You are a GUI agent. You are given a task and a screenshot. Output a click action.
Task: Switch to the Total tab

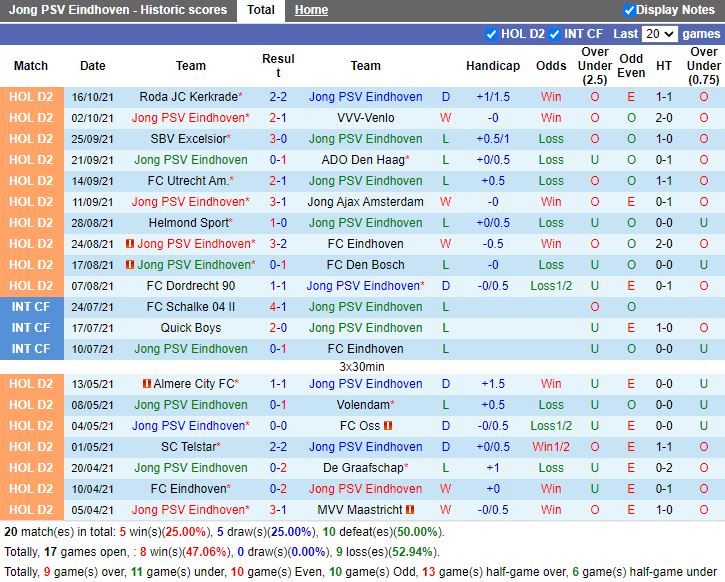click(x=261, y=10)
